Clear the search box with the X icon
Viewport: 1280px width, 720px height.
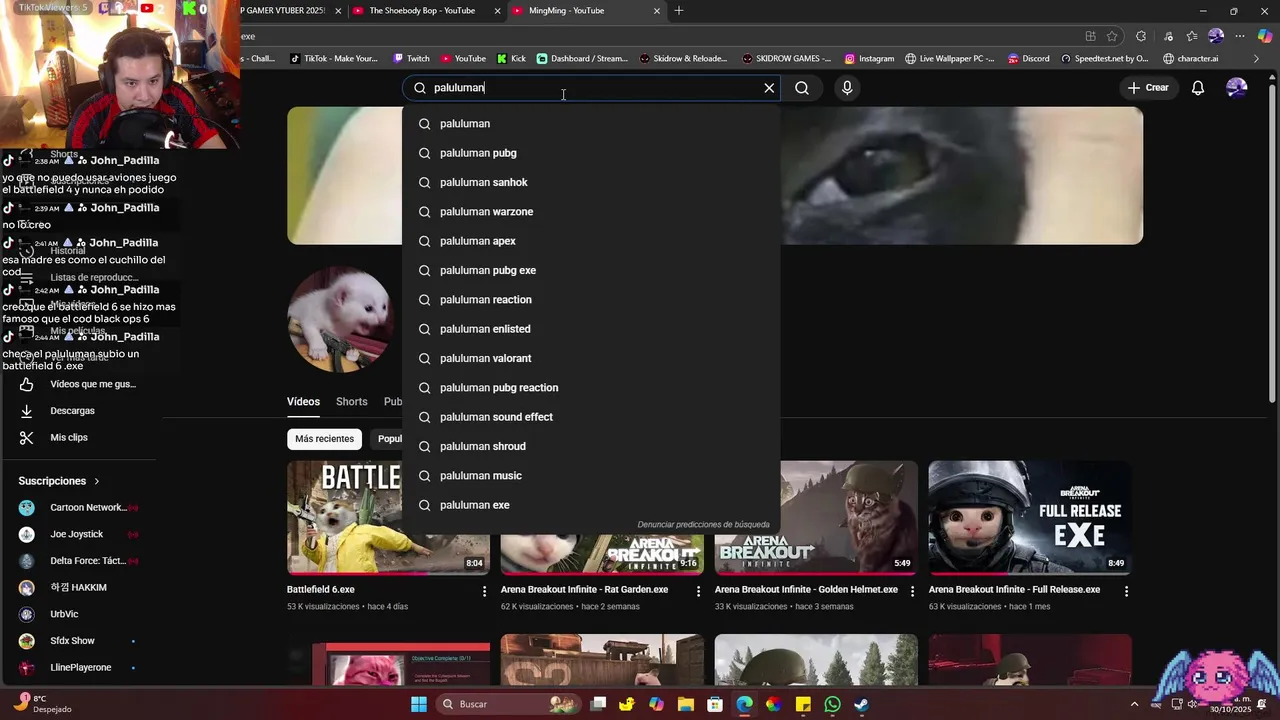pyautogui.click(x=769, y=88)
